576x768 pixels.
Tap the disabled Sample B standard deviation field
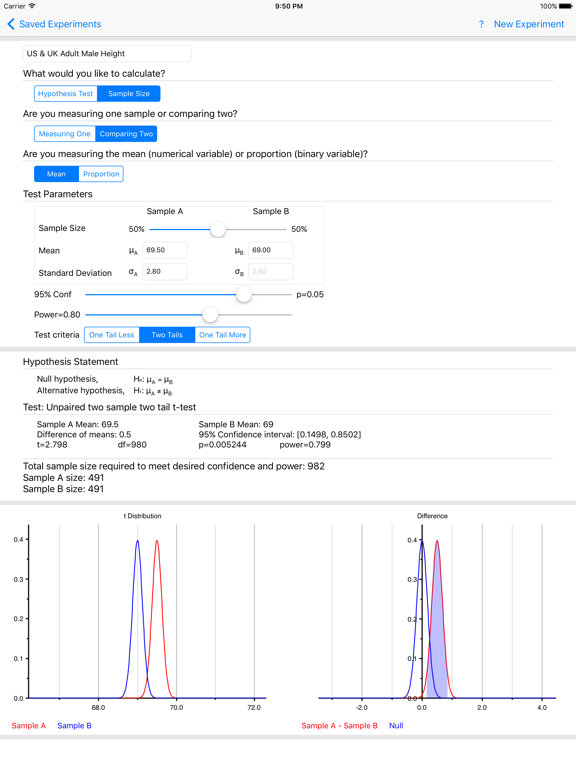point(270,271)
